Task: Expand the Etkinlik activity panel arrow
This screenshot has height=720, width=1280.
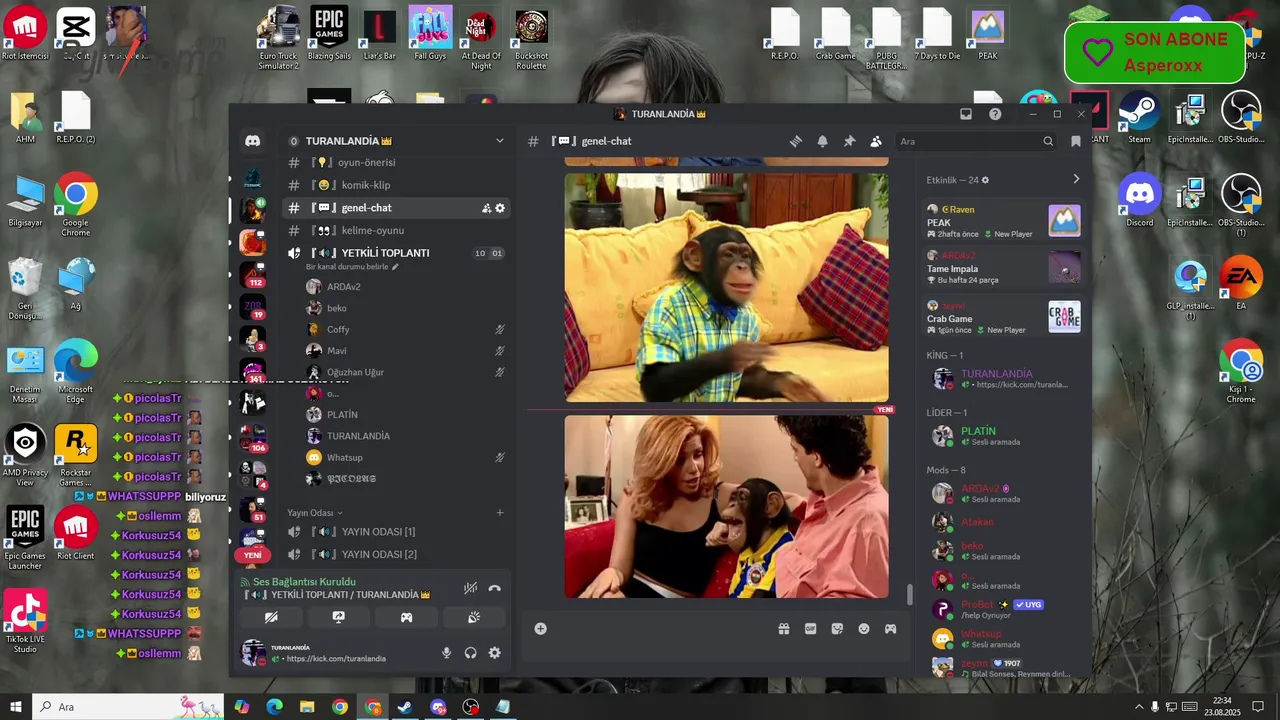Action: (x=1076, y=179)
